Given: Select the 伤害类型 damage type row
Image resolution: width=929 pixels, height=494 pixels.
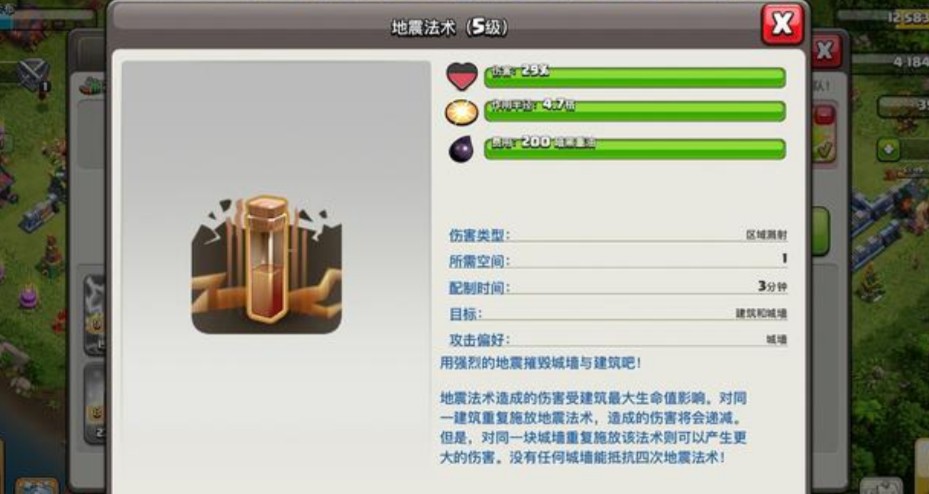Looking at the screenshot, I should pyautogui.click(x=618, y=235).
